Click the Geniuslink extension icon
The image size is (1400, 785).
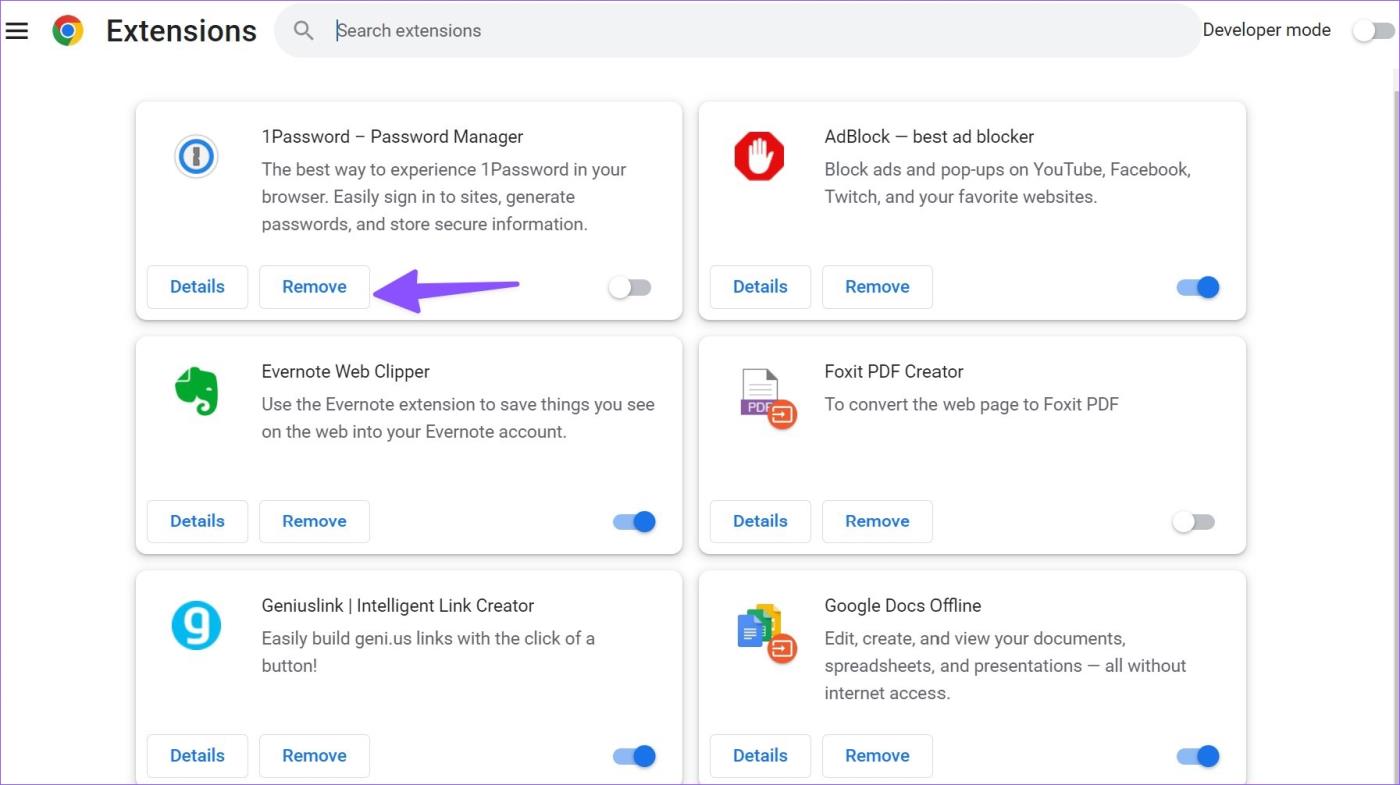pyautogui.click(x=196, y=626)
